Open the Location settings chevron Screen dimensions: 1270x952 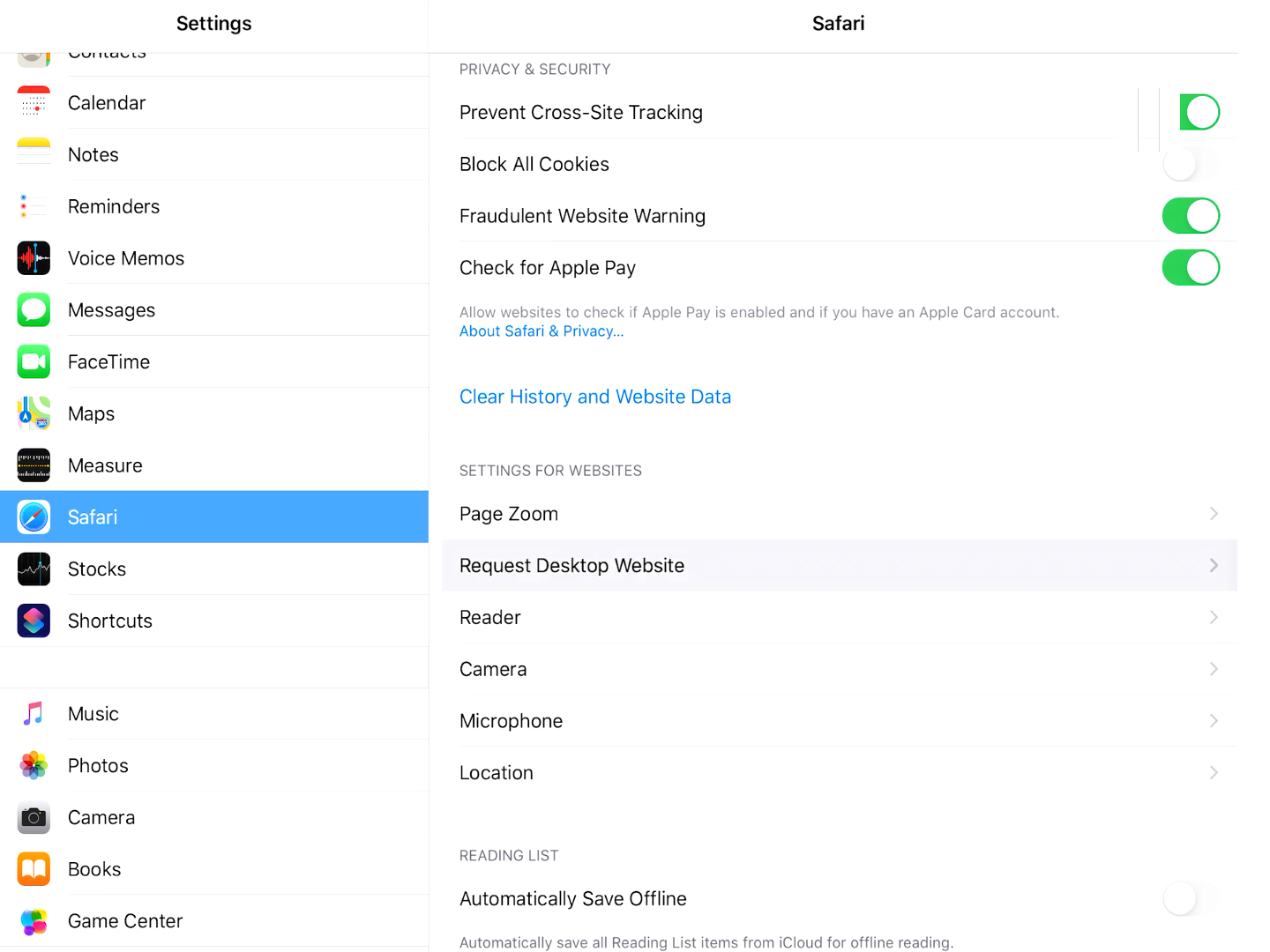pos(1214,773)
